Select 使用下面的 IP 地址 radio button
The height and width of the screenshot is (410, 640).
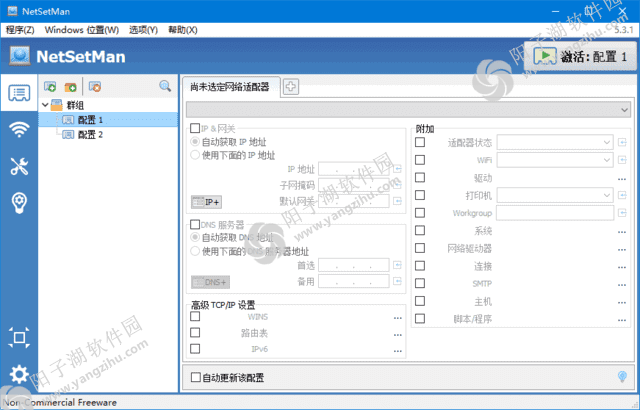pyautogui.click(x=195, y=155)
